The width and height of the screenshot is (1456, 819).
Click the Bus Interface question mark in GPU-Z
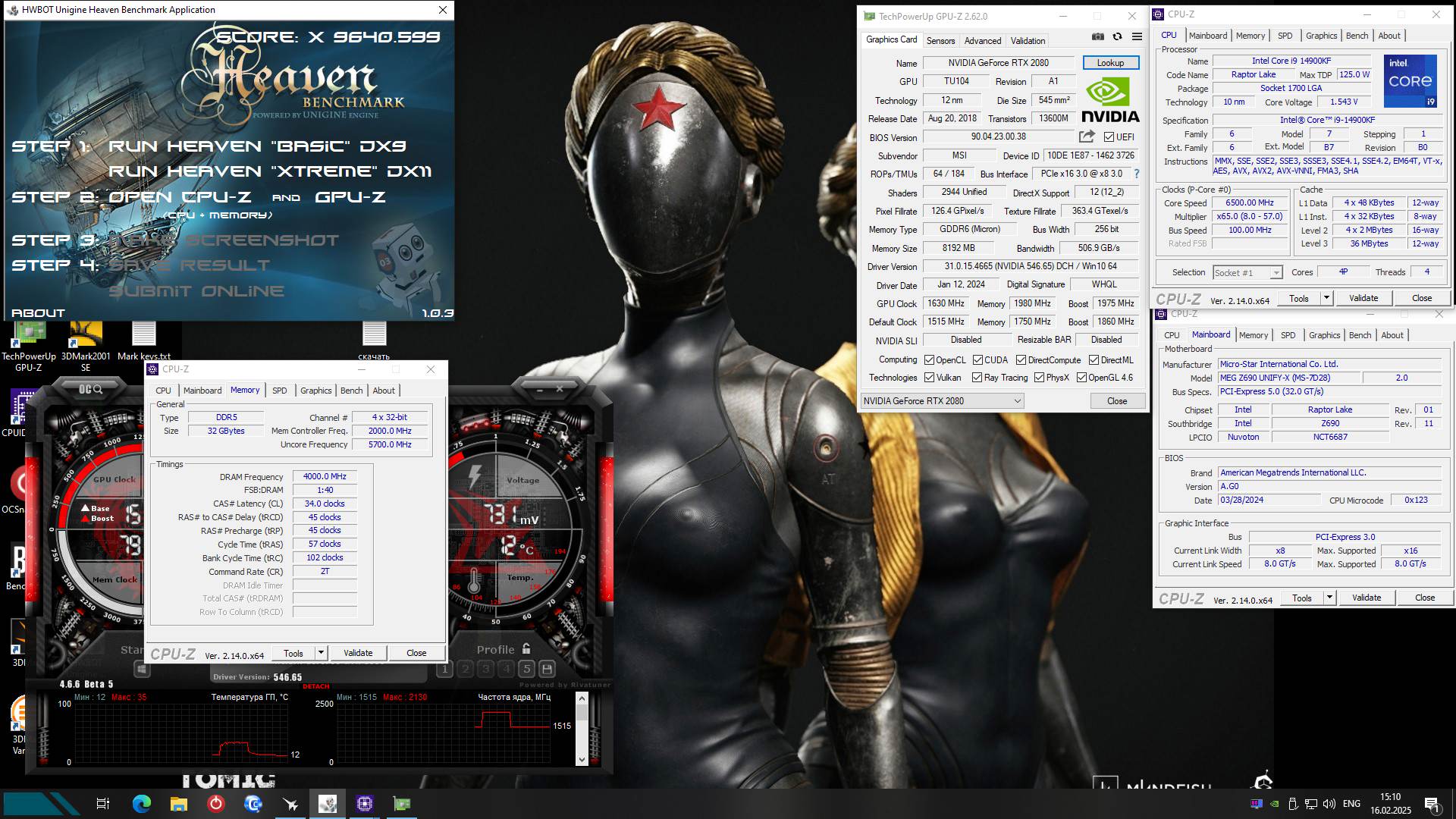(1136, 174)
